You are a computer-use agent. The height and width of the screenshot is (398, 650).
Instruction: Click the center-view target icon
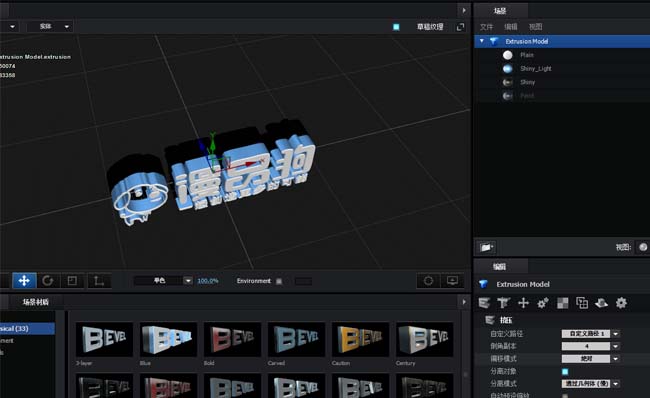[428, 281]
